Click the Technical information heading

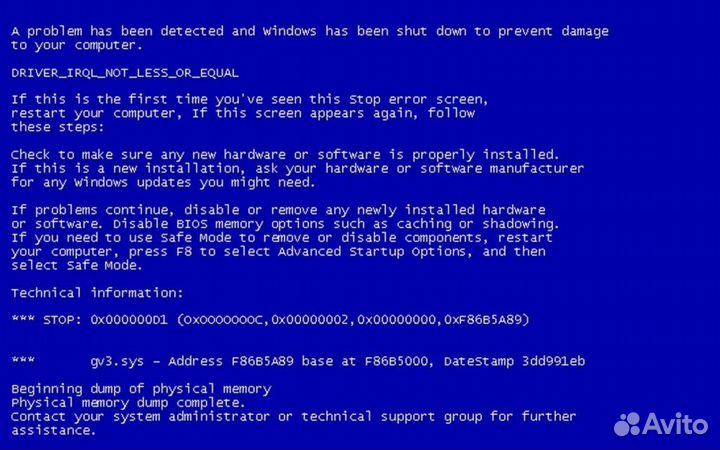click(x=97, y=292)
